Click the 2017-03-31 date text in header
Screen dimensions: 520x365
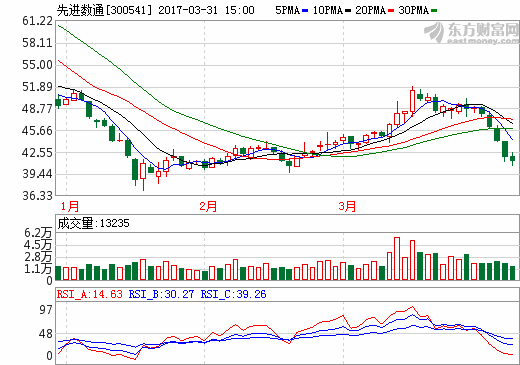188,10
